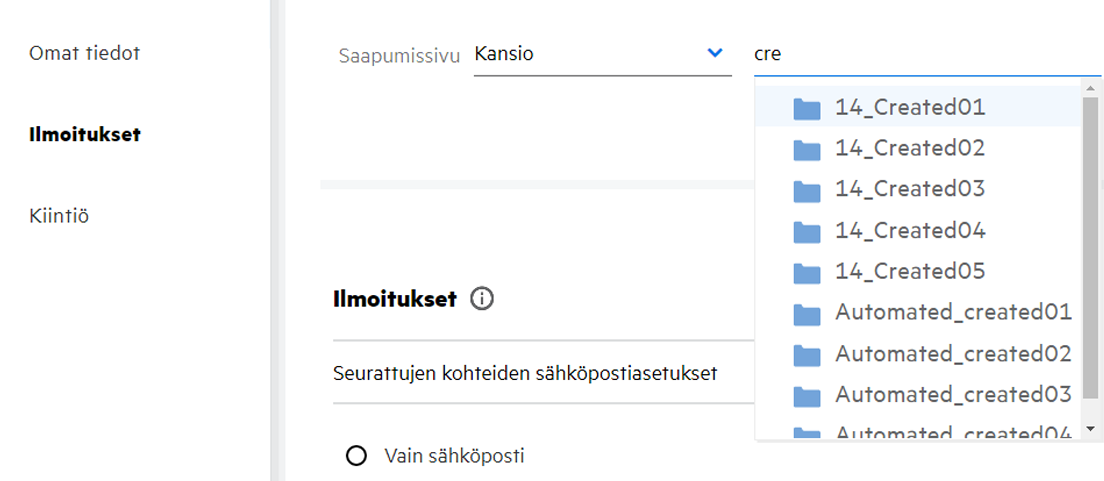
Task: Click the folder icon beside Automated_created01
Action: [807, 313]
